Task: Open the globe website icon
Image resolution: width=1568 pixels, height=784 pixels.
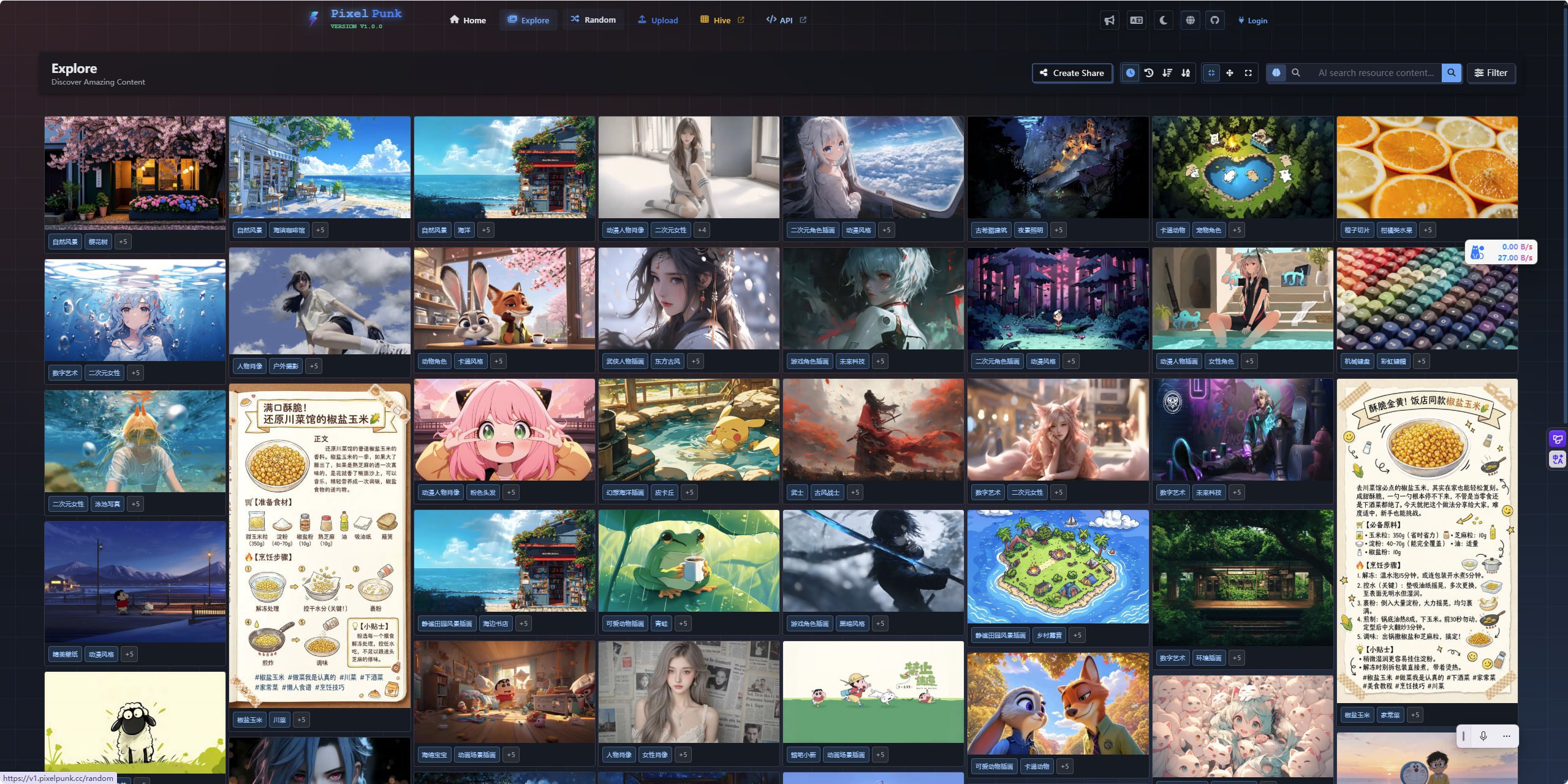Action: pyautogui.click(x=1190, y=20)
